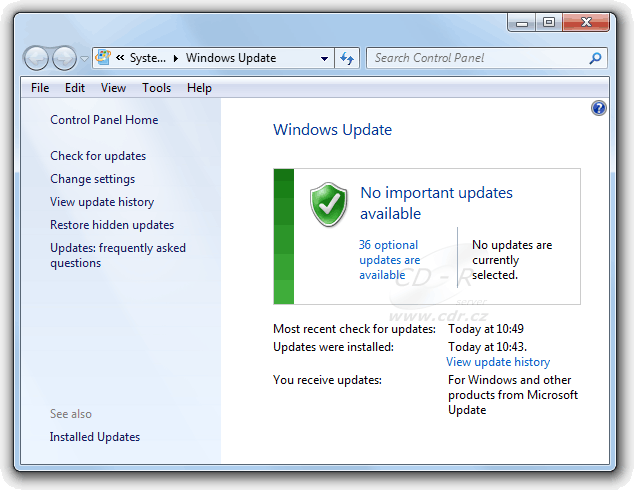Viewport: 634px width, 490px height.
Task: Open View update history in sidebar
Action: 102,202
